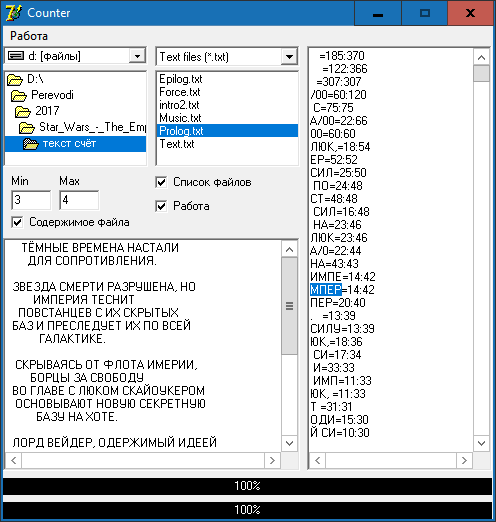Click the result line ЛЮК=23:46

tap(339, 238)
